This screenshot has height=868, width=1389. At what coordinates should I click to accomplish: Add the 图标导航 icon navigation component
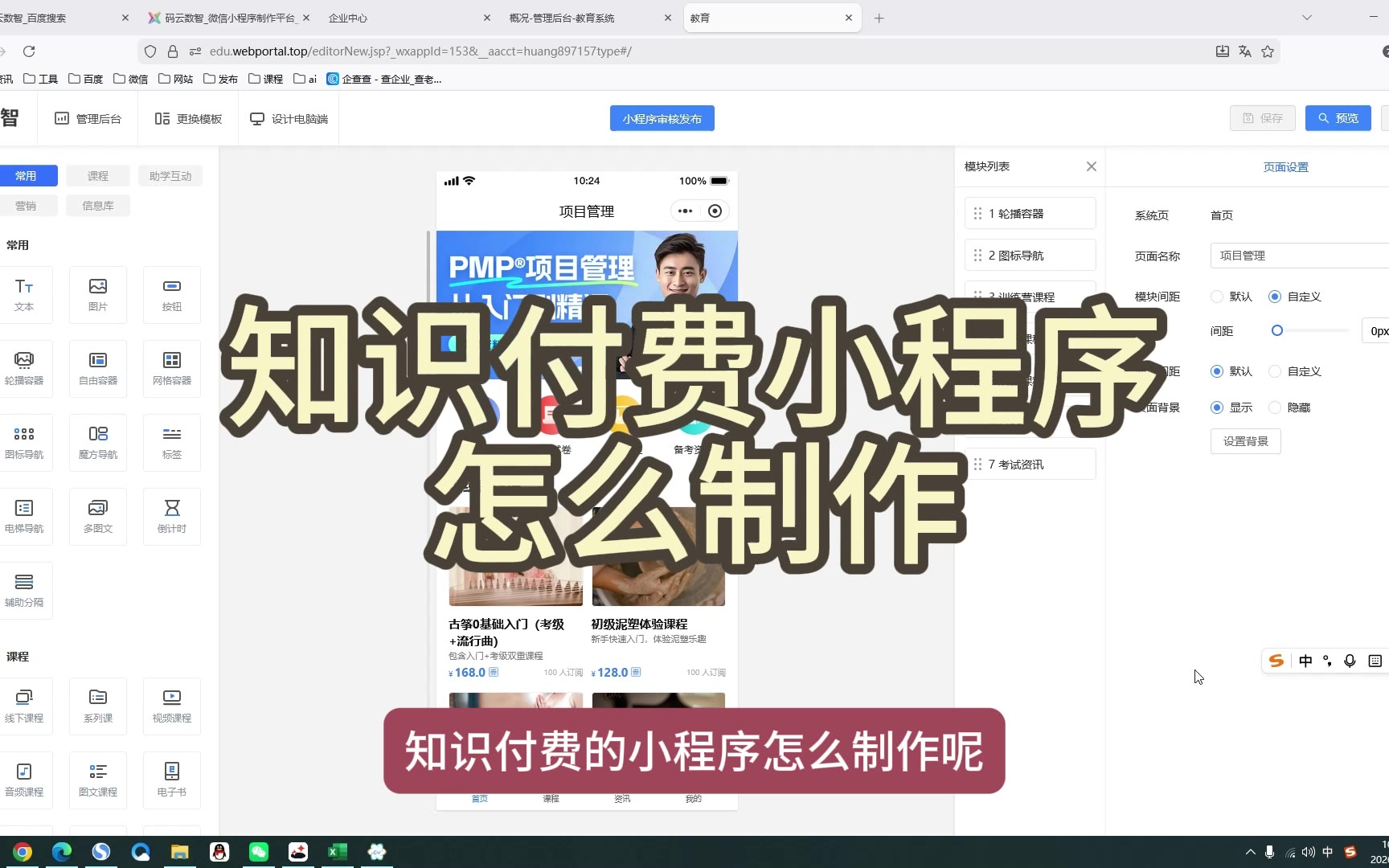click(x=24, y=443)
